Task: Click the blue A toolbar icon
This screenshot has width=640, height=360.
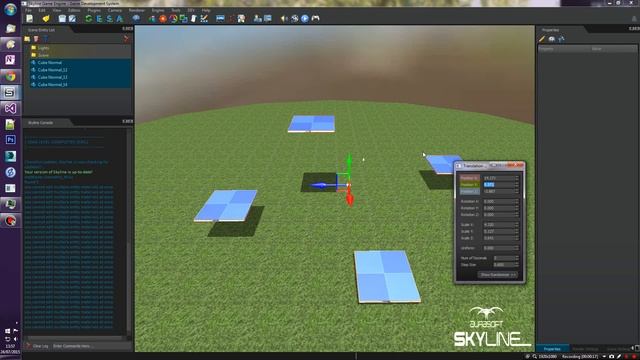Action: [x=120, y=18]
